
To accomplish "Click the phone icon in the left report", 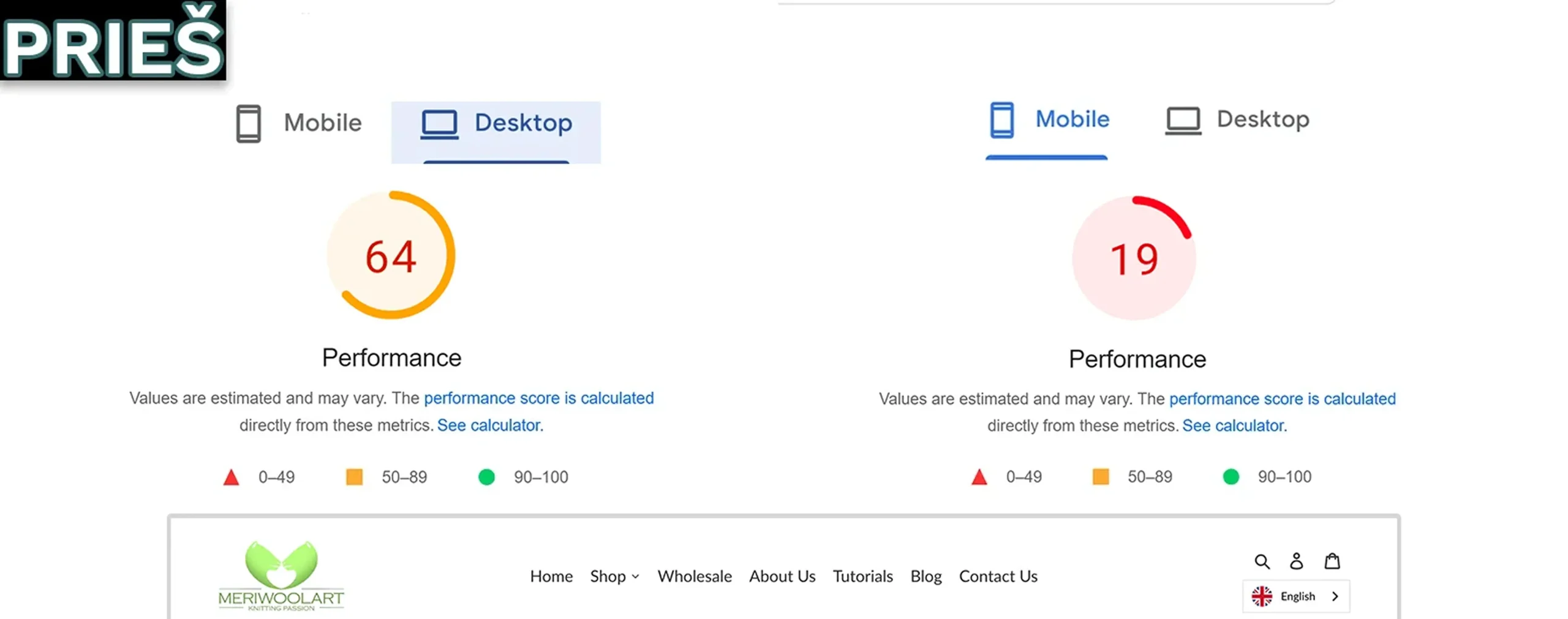I will [x=248, y=124].
